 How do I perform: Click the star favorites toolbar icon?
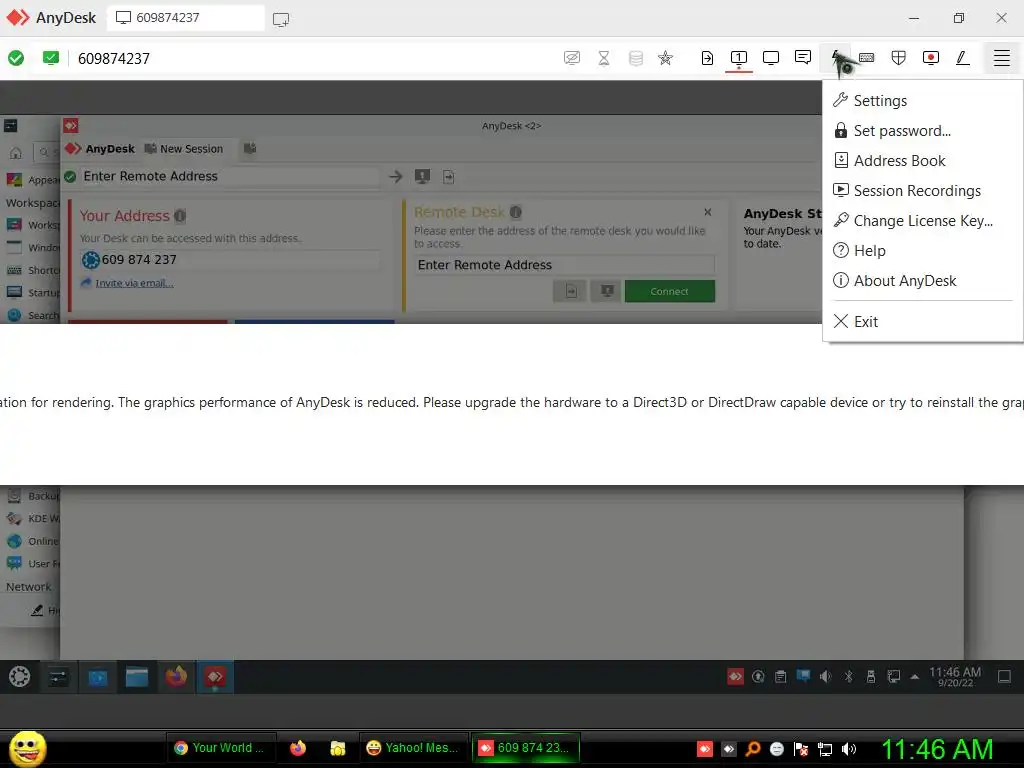665,58
